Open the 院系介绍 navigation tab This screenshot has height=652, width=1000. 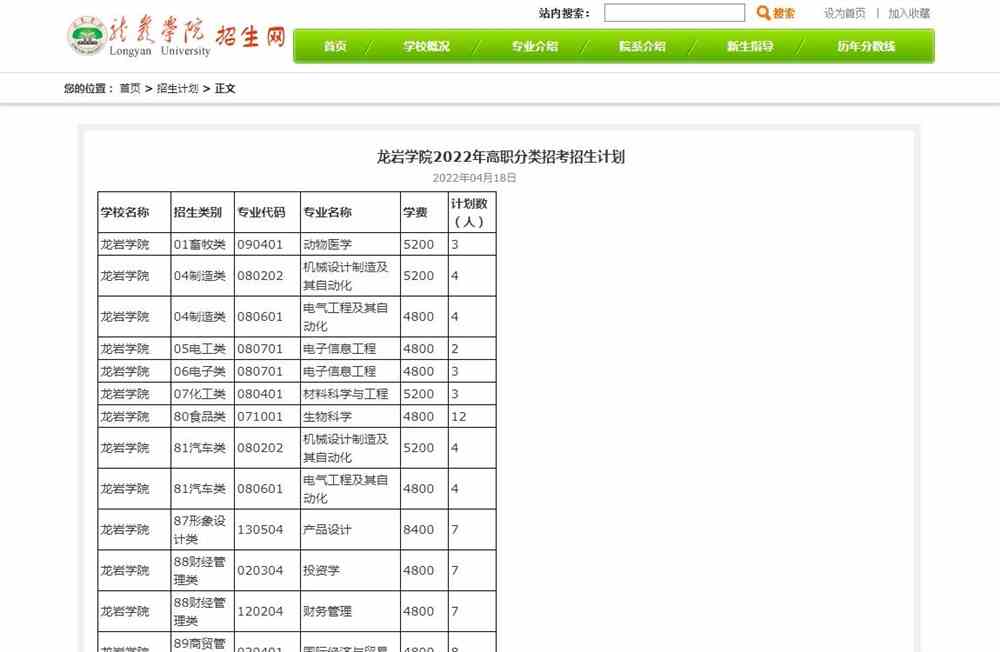[x=642, y=46]
